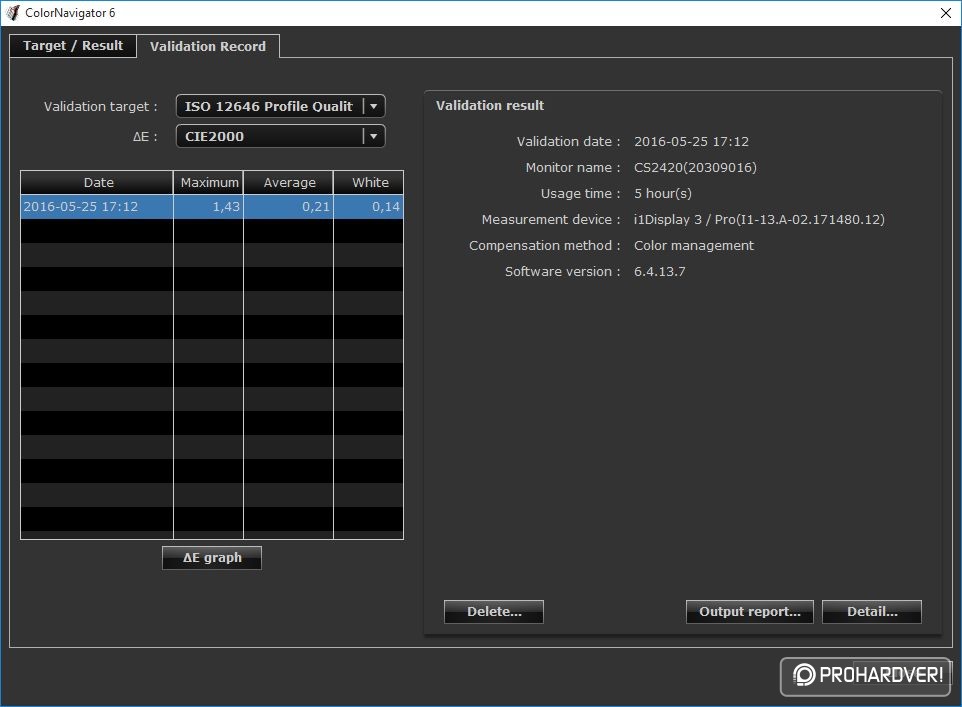962x707 pixels.
Task: Sort by the Date column header
Action: [x=97, y=182]
